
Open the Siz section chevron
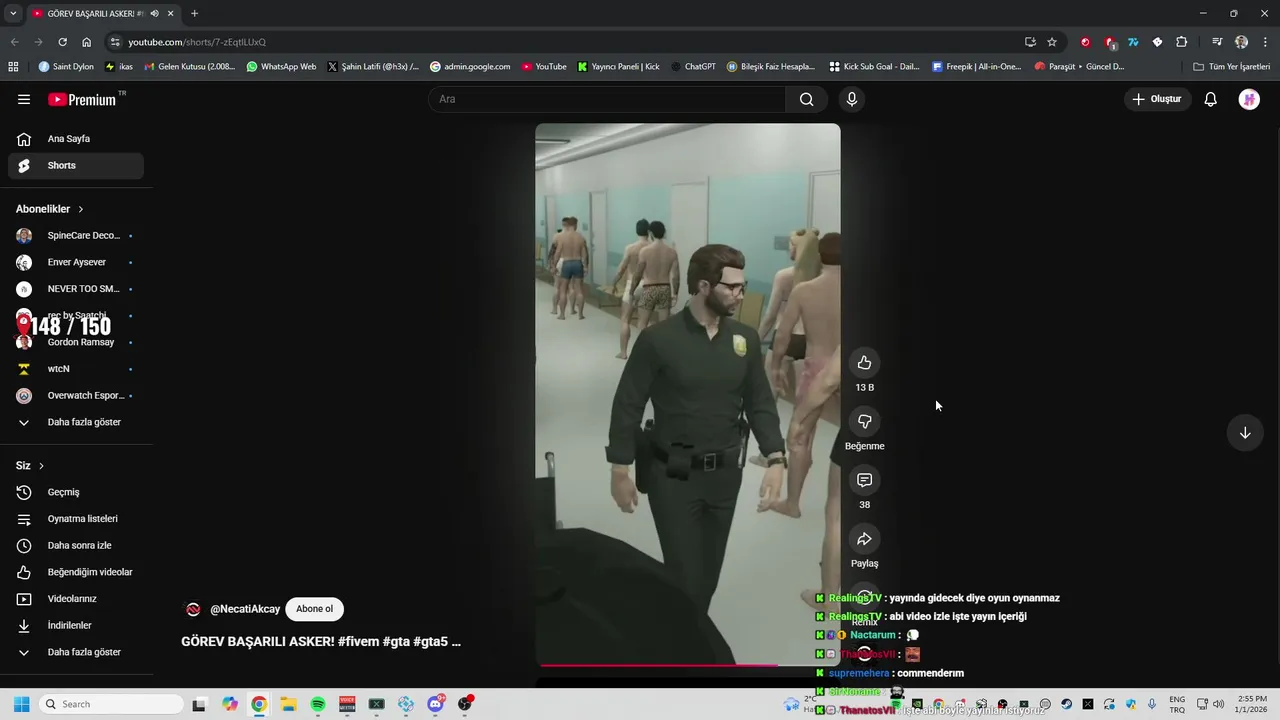[x=41, y=466]
